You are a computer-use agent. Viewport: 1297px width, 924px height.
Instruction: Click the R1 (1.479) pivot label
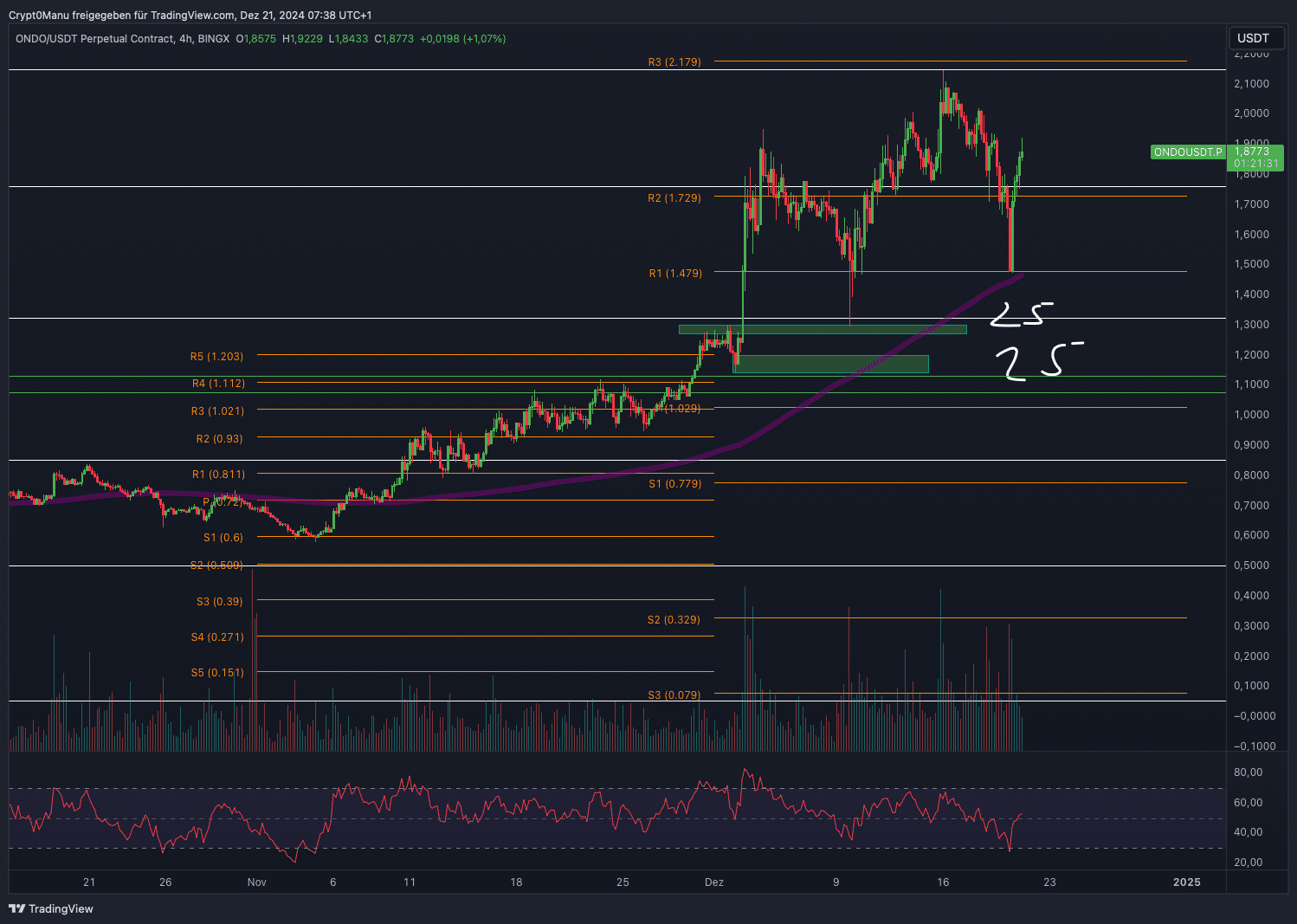click(675, 274)
